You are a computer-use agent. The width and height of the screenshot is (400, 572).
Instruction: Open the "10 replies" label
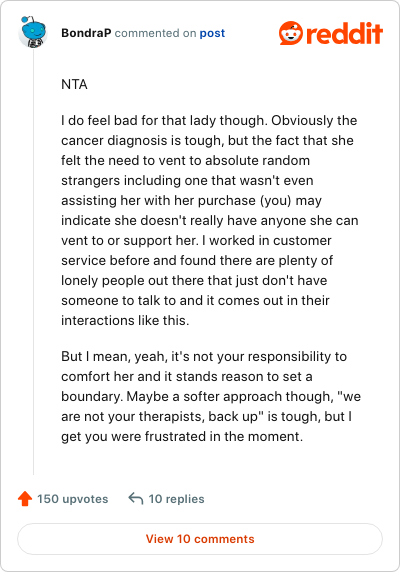coord(176,499)
